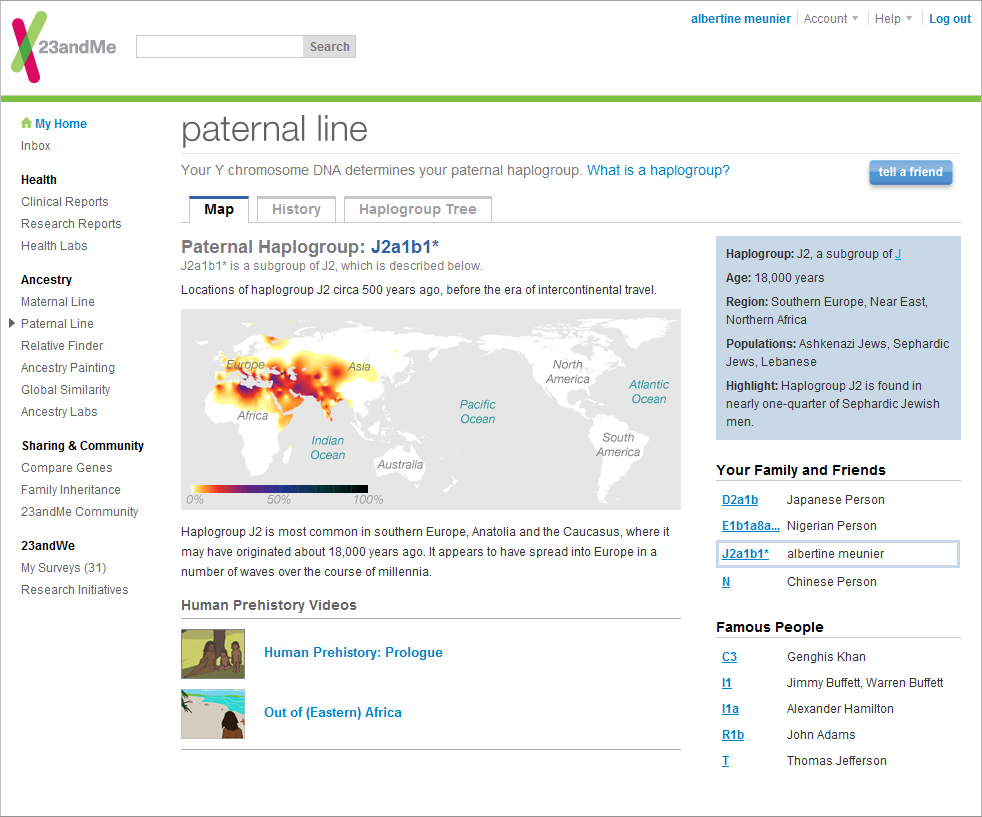Click the J2a1b1* heading in Paternal Haplogroup title
Viewport: 982px width, 817px height.
[405, 247]
